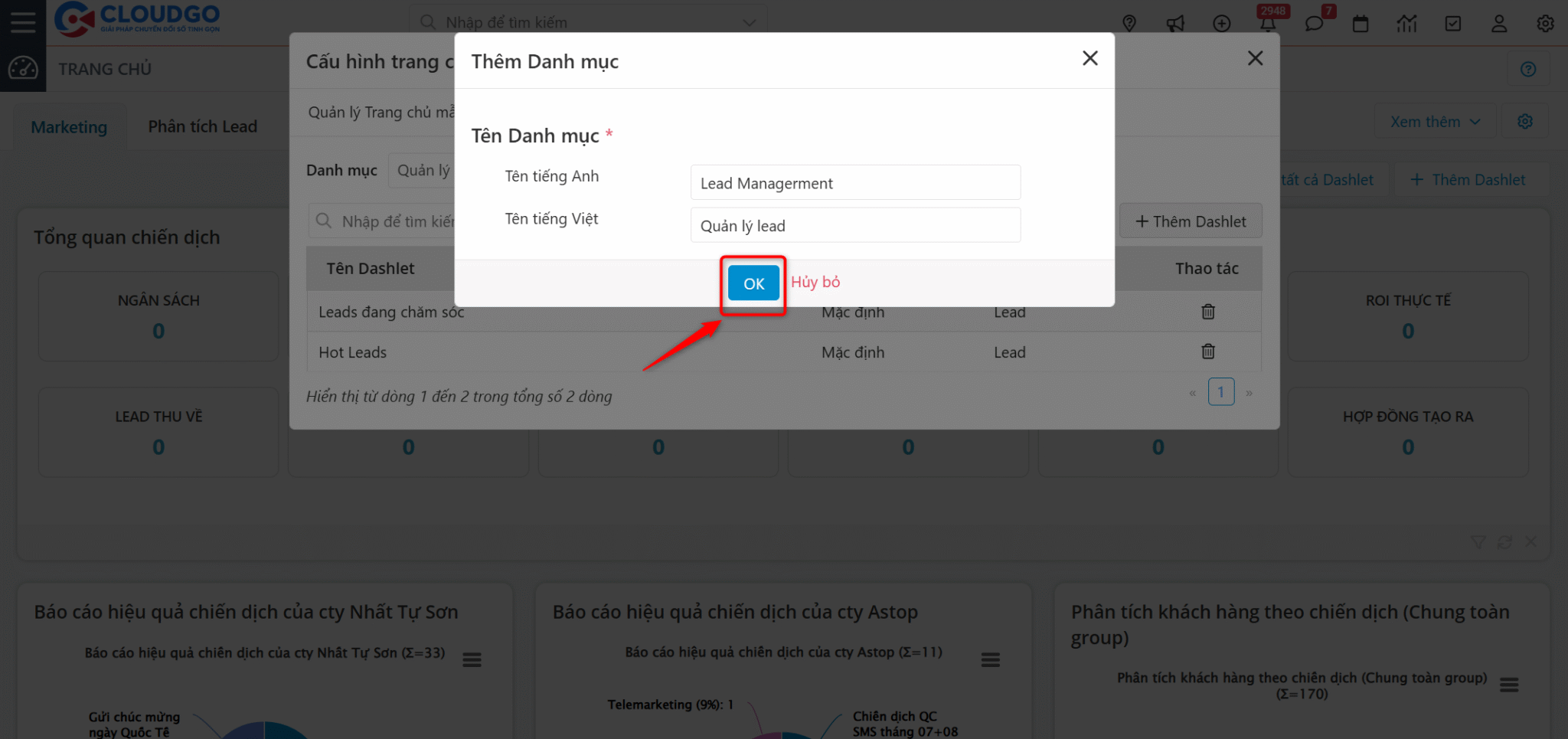Open the Danh mục dropdown in config dialog

pos(422,170)
